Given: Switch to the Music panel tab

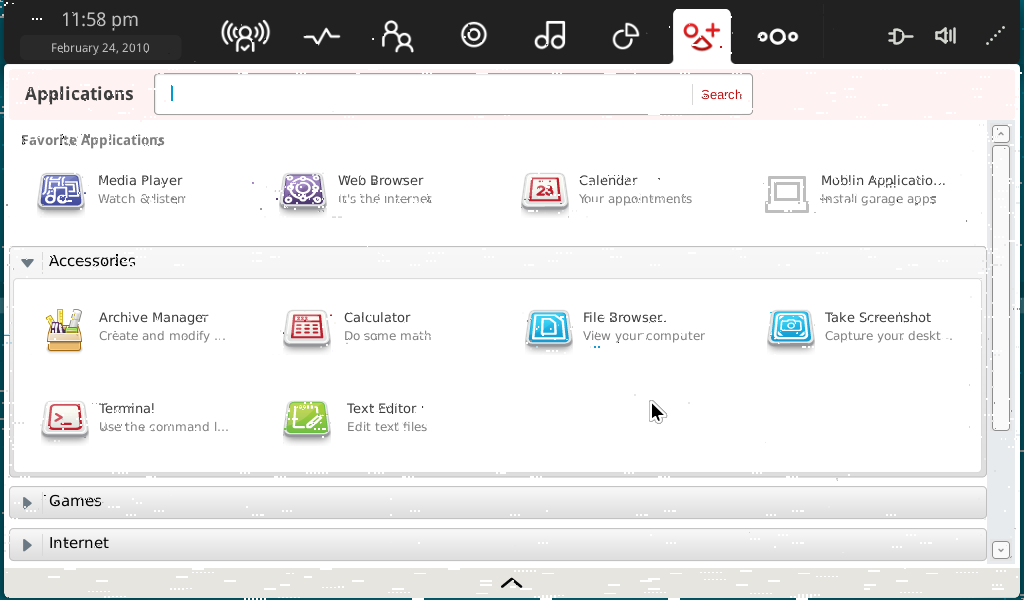Looking at the screenshot, I should pyautogui.click(x=550, y=37).
